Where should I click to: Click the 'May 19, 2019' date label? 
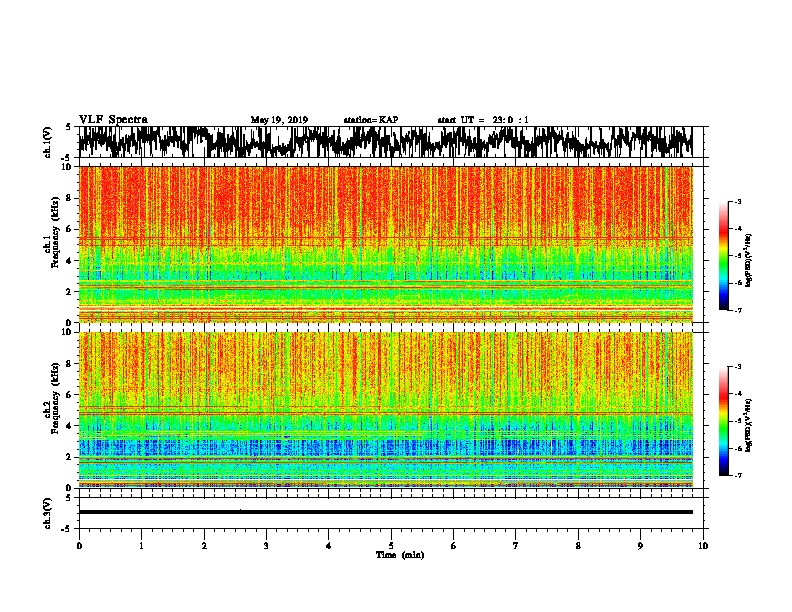(279, 120)
